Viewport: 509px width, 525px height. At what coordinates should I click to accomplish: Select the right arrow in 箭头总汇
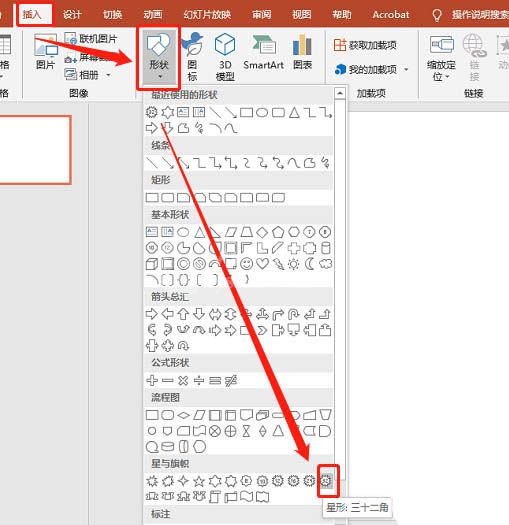click(x=152, y=314)
